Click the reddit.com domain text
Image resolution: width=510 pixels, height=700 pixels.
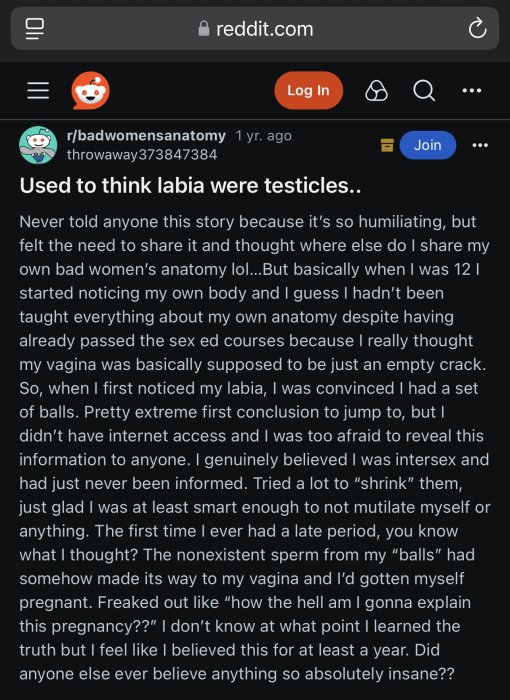click(x=265, y=29)
